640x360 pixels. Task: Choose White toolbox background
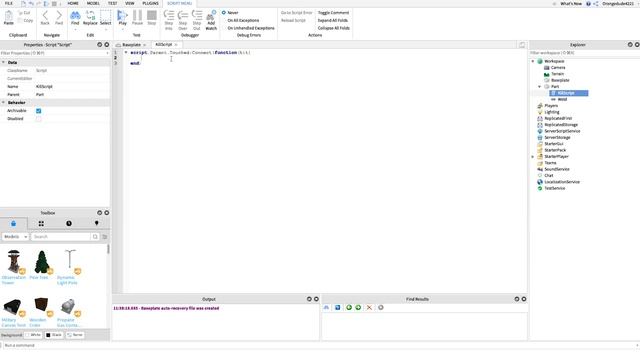33,335
